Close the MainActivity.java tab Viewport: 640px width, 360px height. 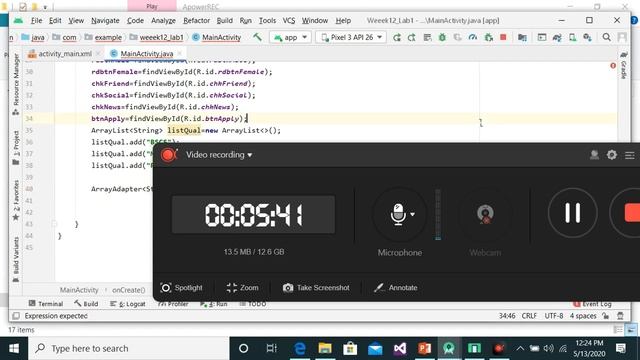[x=180, y=53]
